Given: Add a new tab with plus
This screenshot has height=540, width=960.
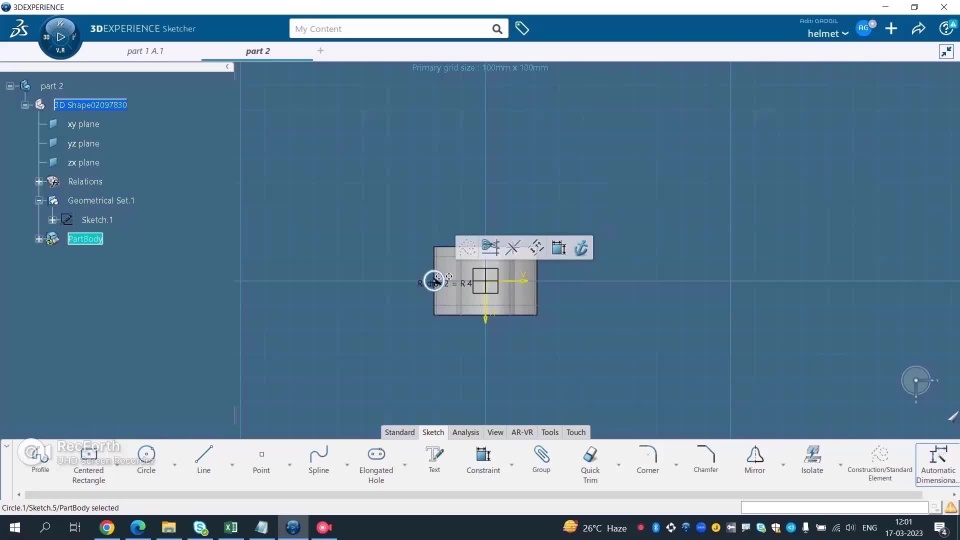Looking at the screenshot, I should pyautogui.click(x=320, y=51).
